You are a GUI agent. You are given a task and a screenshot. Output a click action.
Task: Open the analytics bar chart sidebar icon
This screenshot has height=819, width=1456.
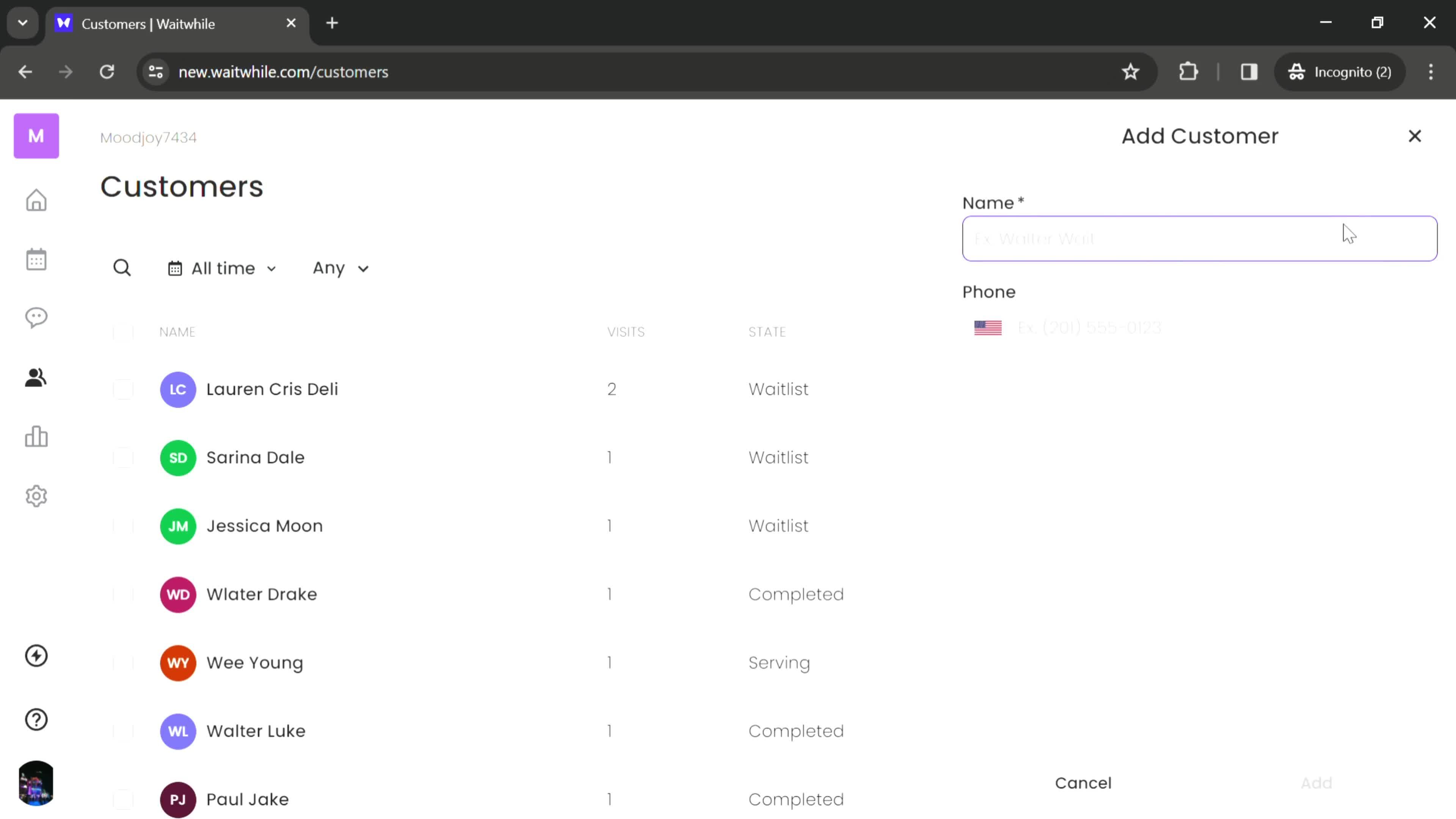tap(36, 436)
